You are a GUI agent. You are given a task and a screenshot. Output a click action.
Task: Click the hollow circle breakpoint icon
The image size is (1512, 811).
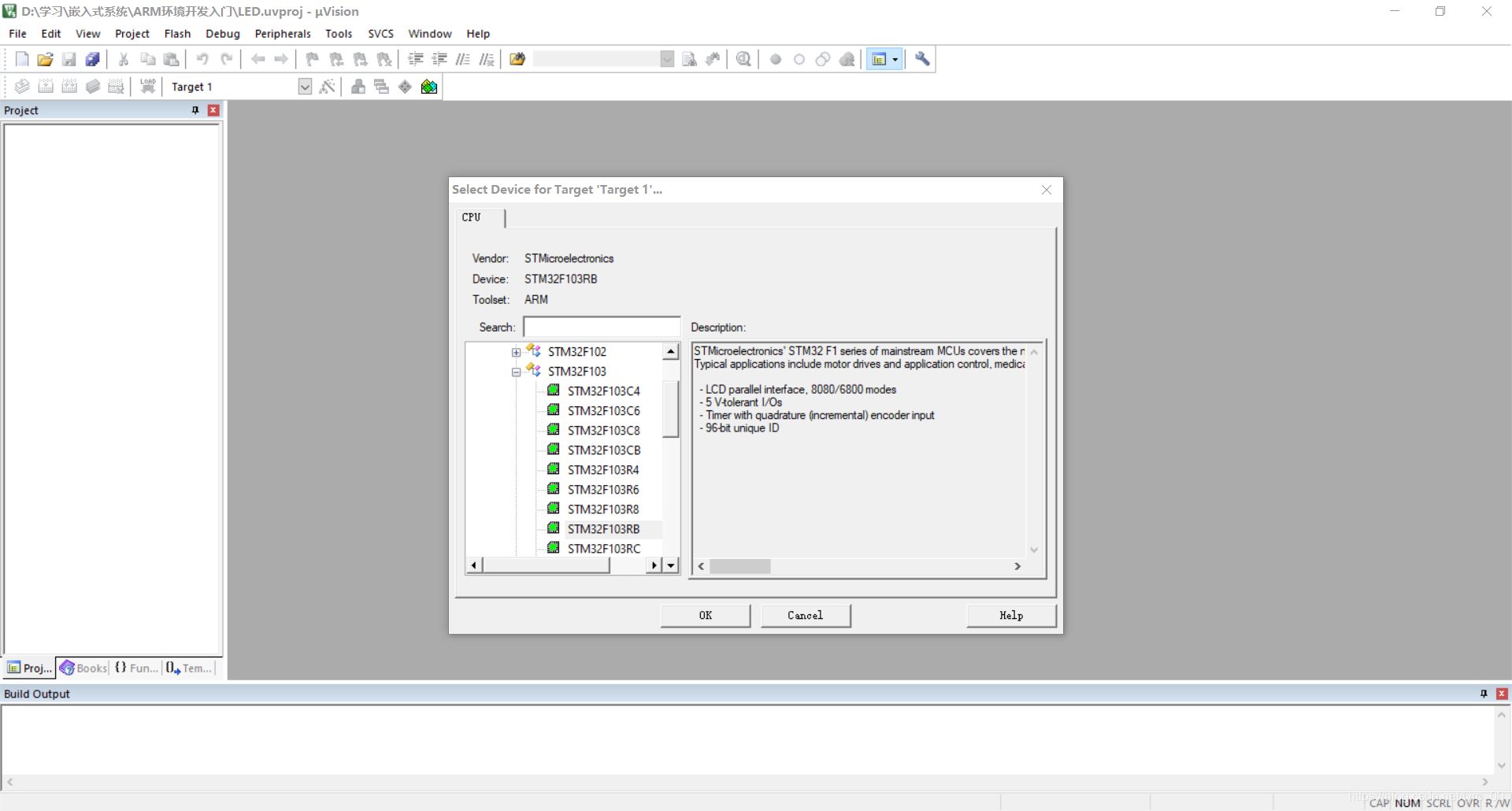[x=799, y=59]
